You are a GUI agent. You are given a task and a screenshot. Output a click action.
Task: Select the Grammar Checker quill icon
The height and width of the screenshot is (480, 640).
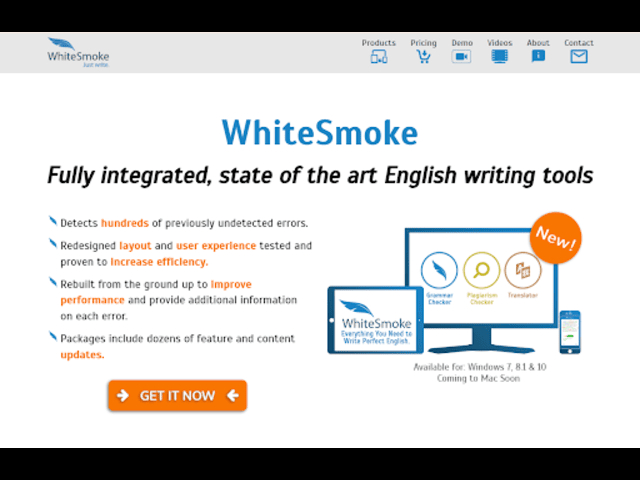click(440, 270)
